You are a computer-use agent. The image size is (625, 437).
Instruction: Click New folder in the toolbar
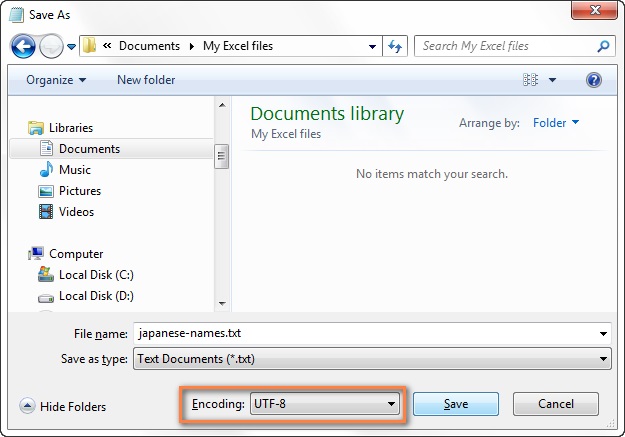pos(146,79)
